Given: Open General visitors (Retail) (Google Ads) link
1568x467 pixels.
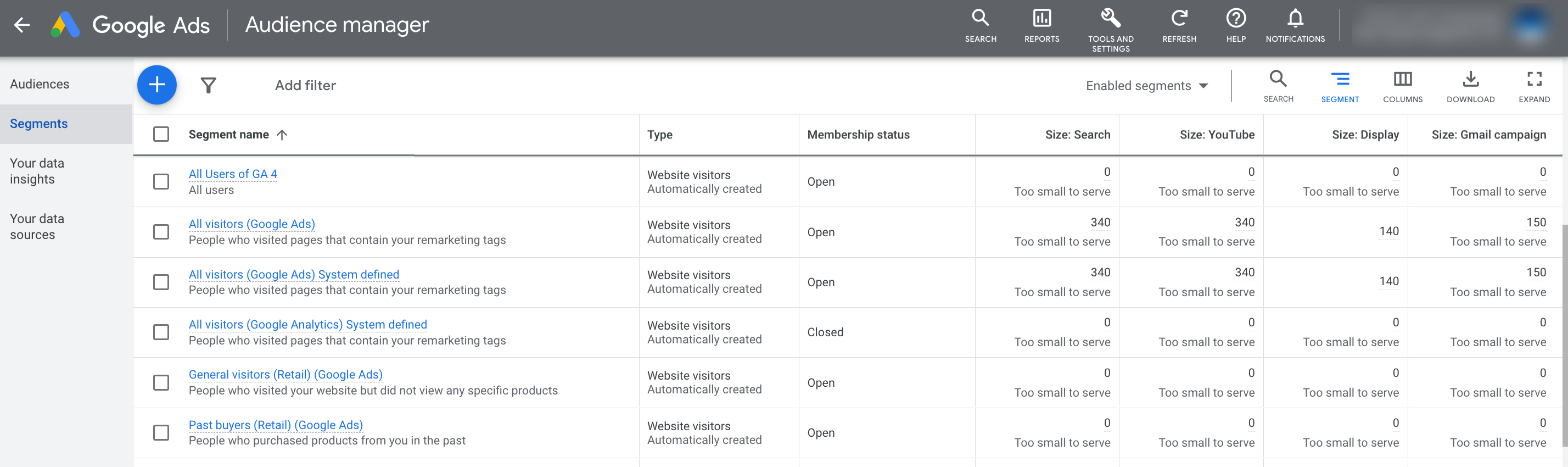Looking at the screenshot, I should coord(285,375).
